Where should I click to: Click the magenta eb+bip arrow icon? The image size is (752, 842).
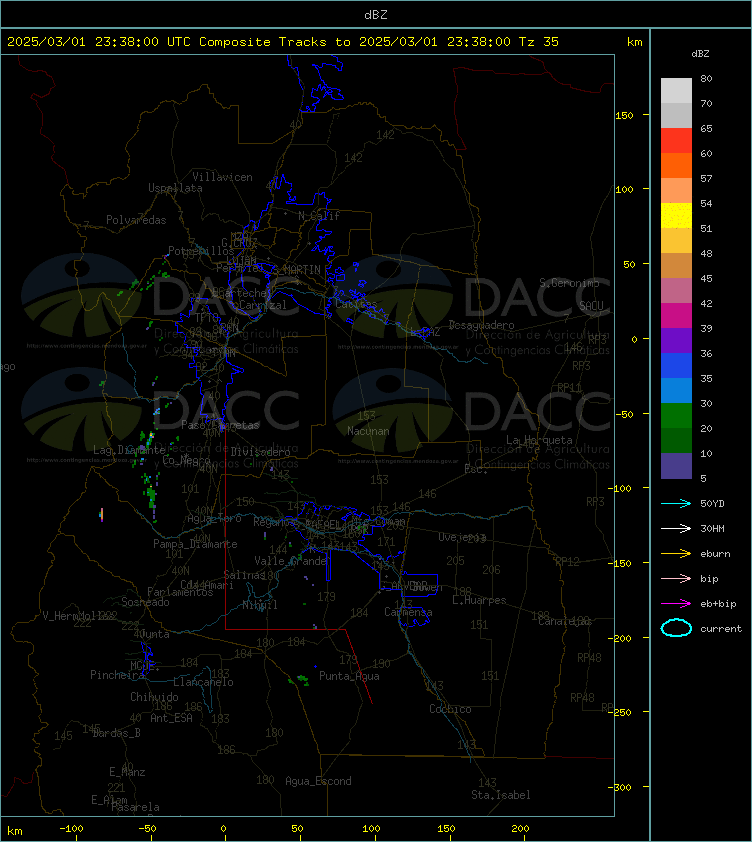[676, 604]
